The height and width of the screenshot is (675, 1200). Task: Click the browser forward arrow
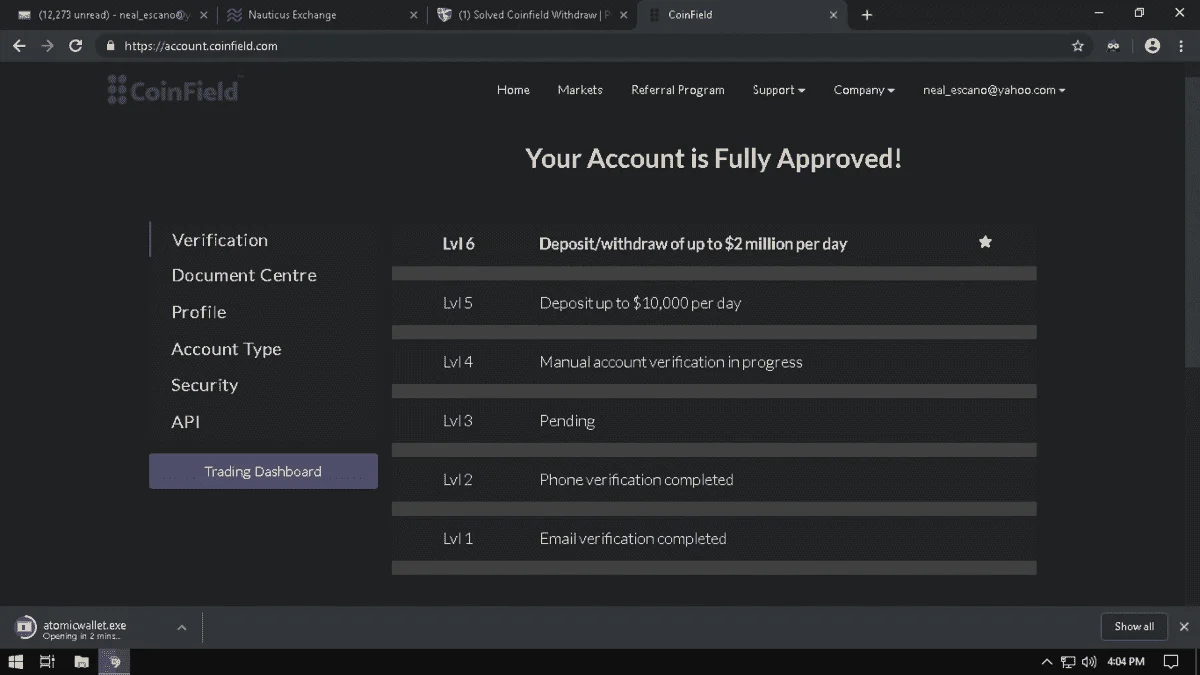coord(47,46)
